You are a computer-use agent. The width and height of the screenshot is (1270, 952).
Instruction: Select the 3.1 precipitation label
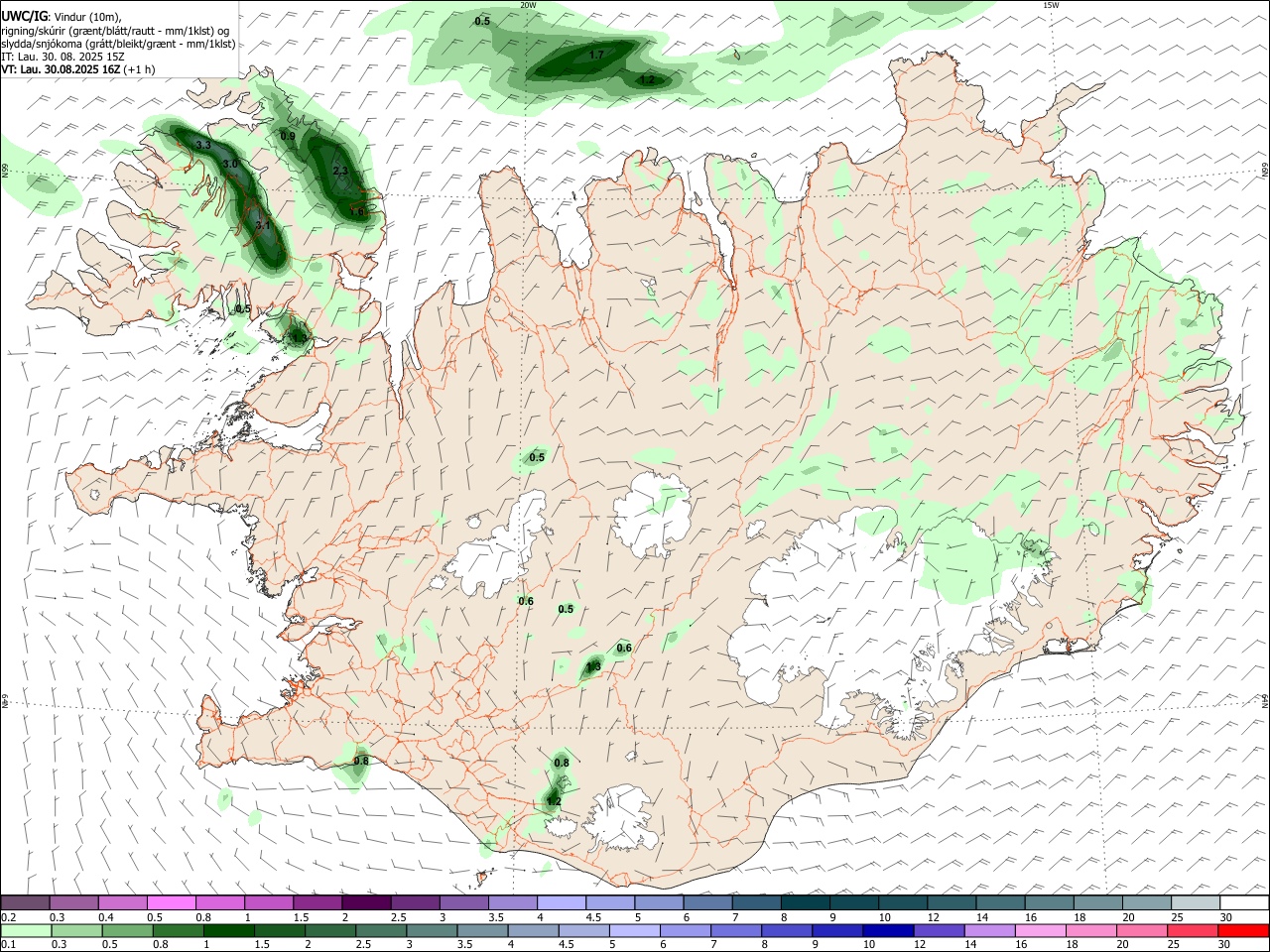(x=263, y=226)
